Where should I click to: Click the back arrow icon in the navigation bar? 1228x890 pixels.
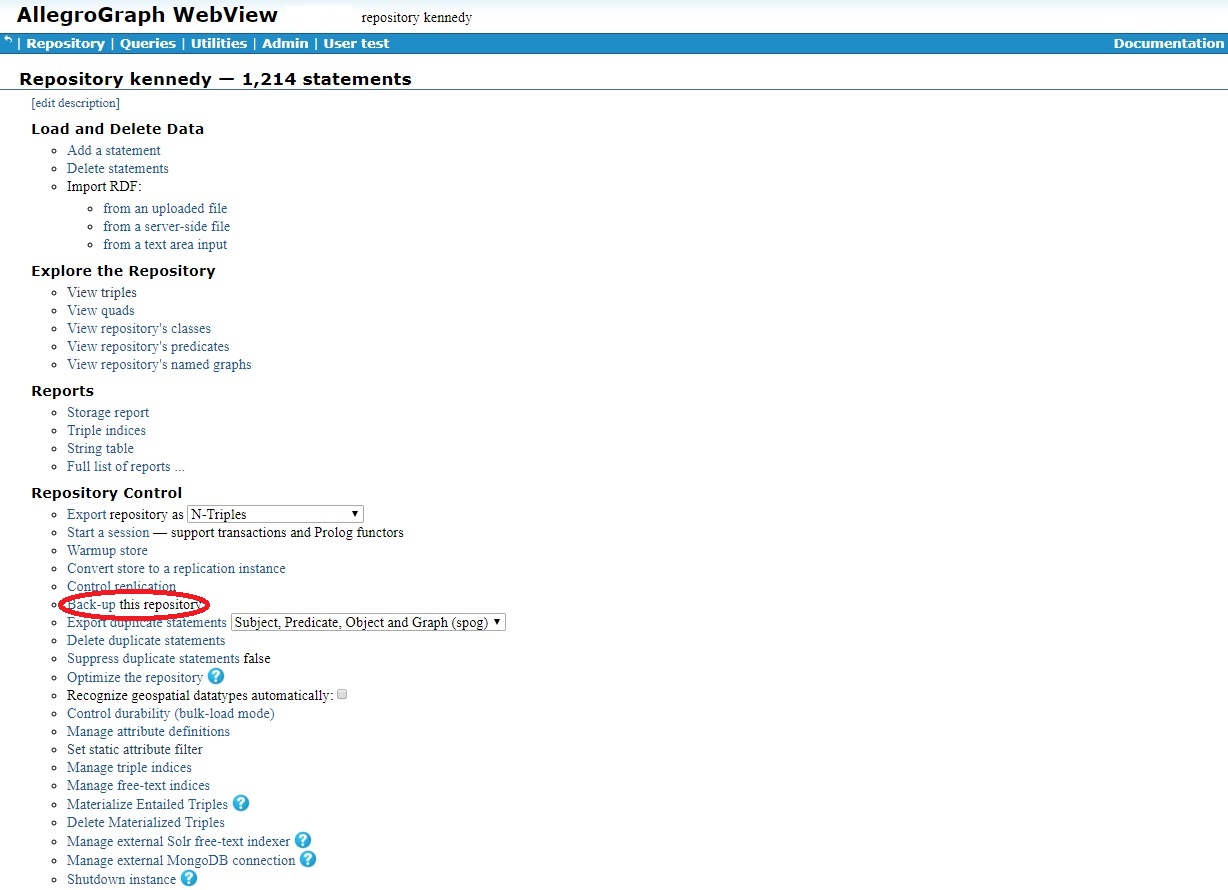click(x=8, y=42)
